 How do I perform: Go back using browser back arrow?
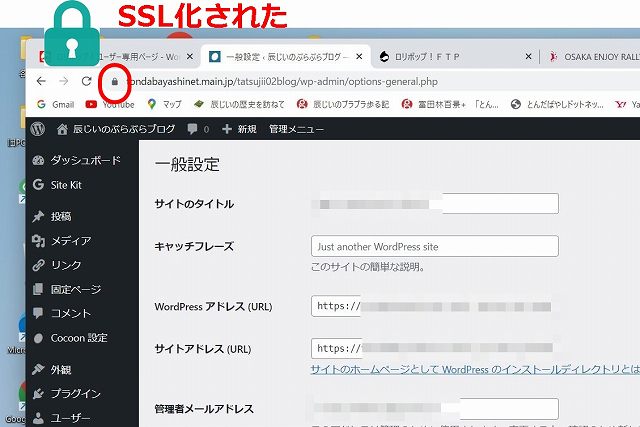click(x=41, y=81)
